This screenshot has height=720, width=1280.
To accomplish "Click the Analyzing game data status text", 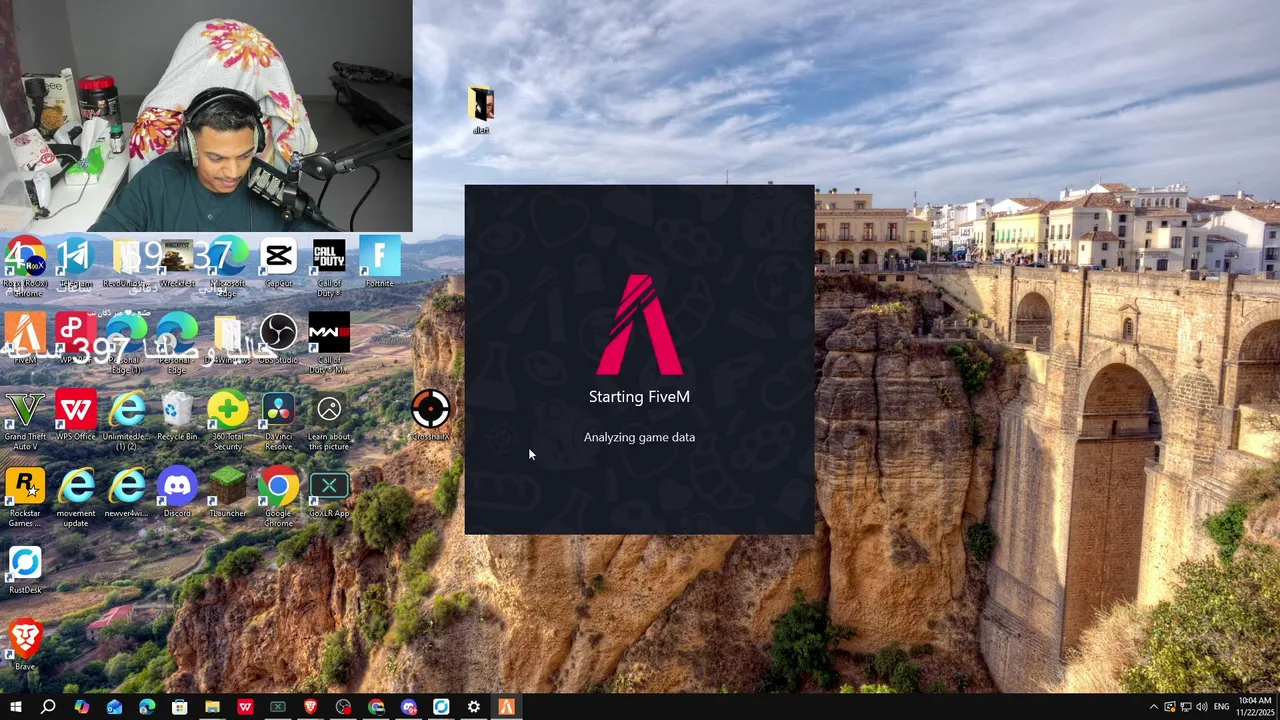I will pos(639,437).
